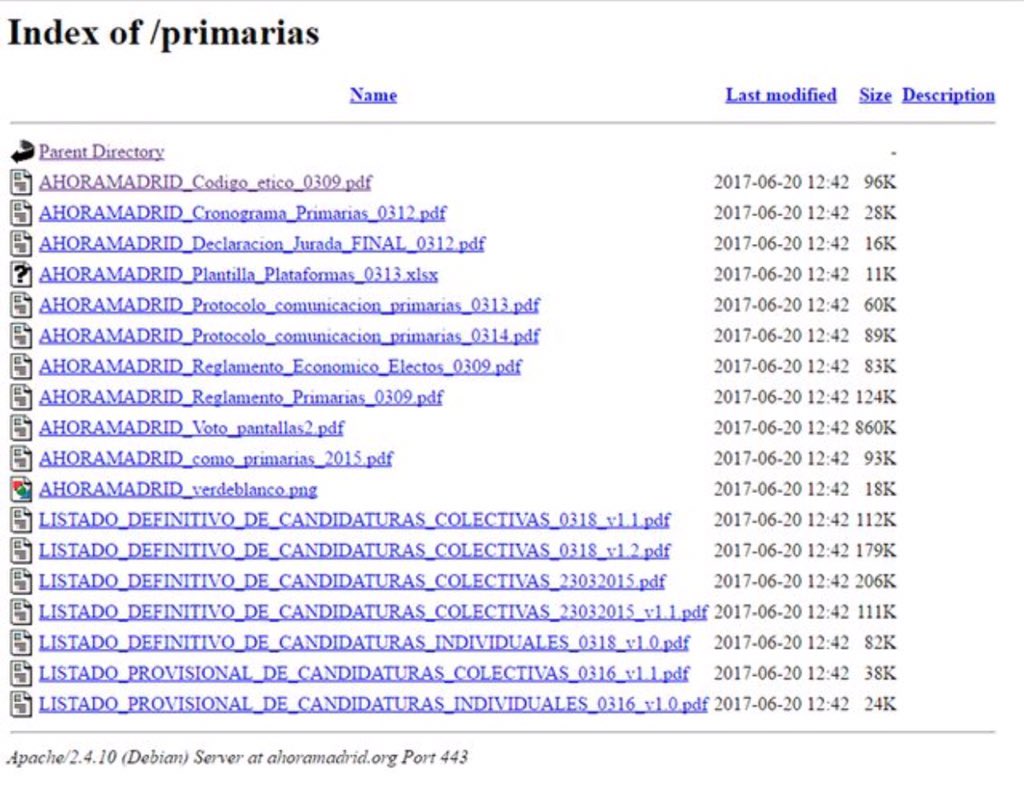Screen dimensions: 1024x788
Task: Click image icon beside AHORAMADRID_verdeblanco.png
Action: pyautogui.click(x=21, y=489)
